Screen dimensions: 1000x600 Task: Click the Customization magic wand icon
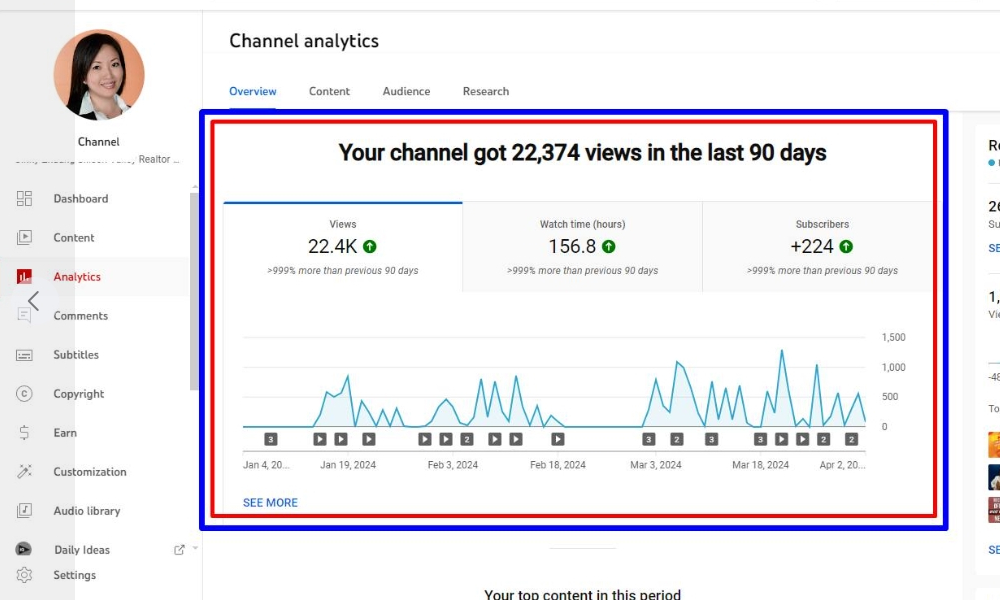click(25, 472)
